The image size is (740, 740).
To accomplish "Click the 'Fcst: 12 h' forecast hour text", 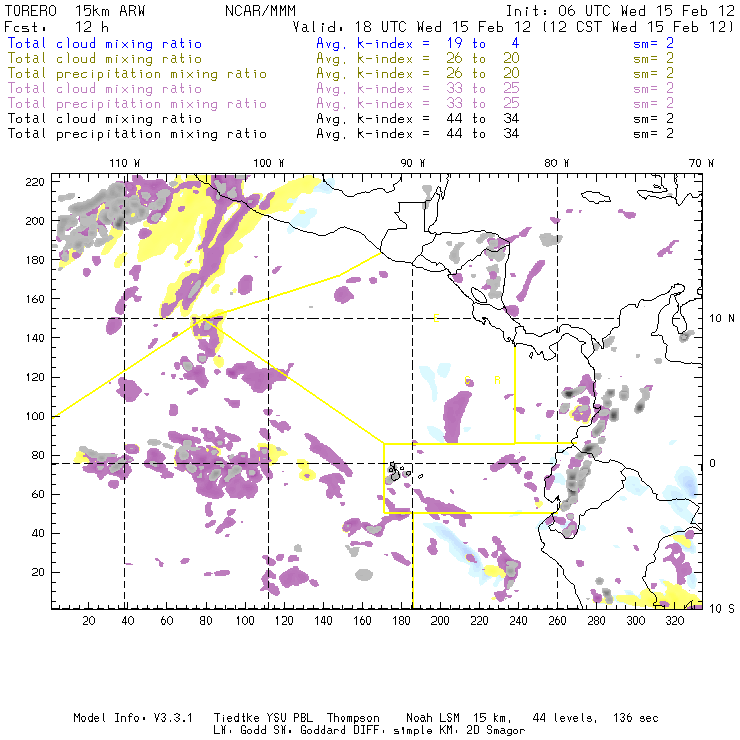I will tap(56, 27).
